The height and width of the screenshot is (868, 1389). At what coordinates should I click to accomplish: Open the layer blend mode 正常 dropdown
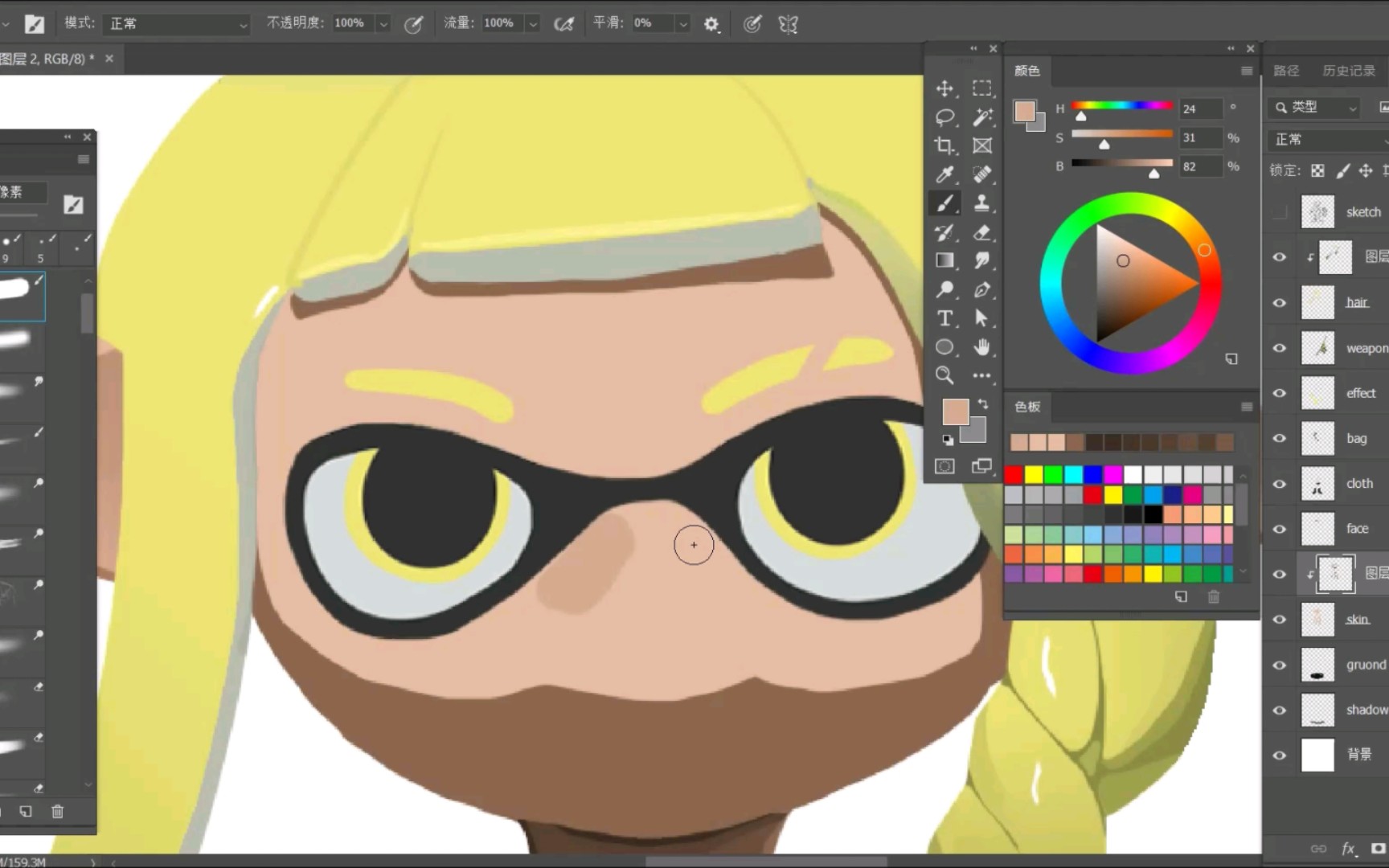click(x=1328, y=140)
